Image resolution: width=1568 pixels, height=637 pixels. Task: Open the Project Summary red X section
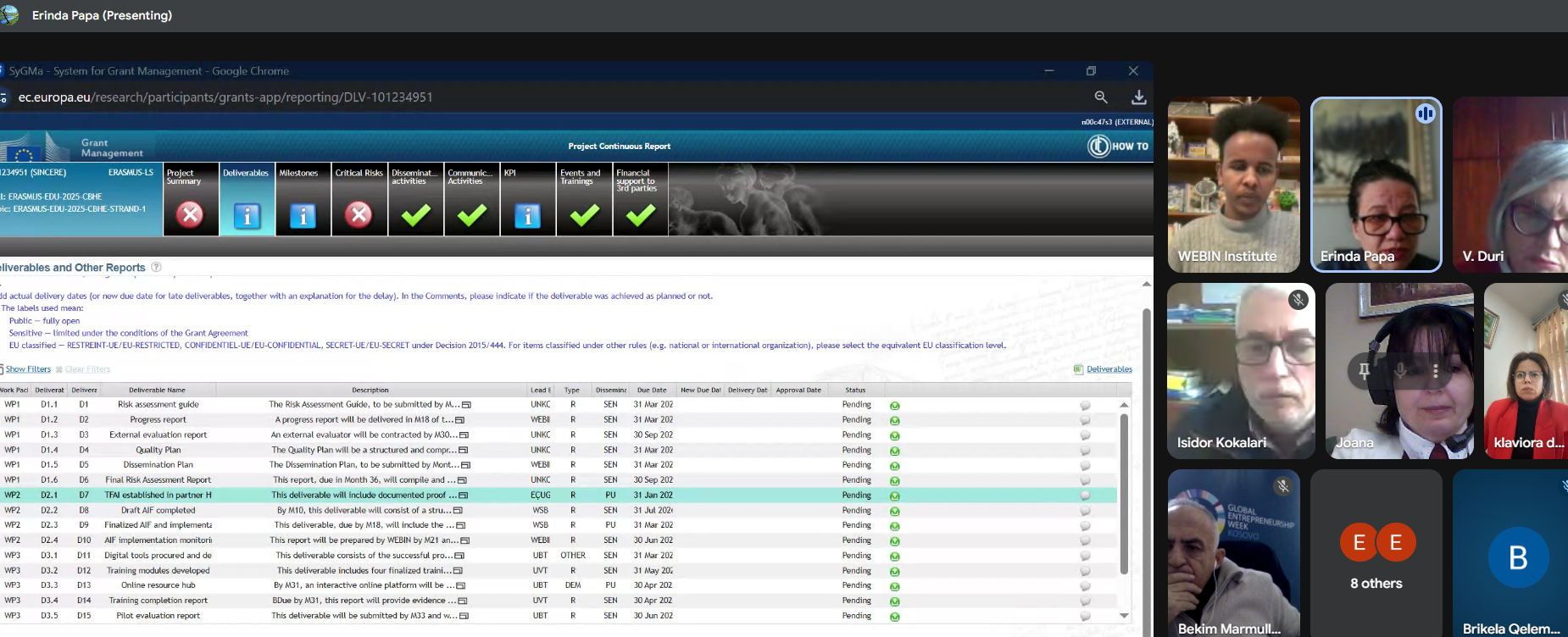[190, 215]
